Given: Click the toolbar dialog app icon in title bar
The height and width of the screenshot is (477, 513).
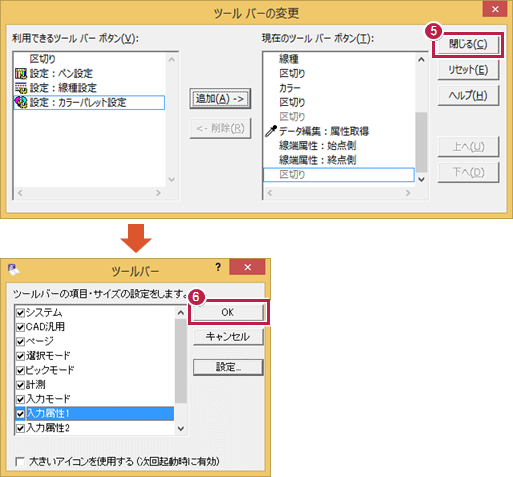Looking at the screenshot, I should pyautogui.click(x=13, y=269).
